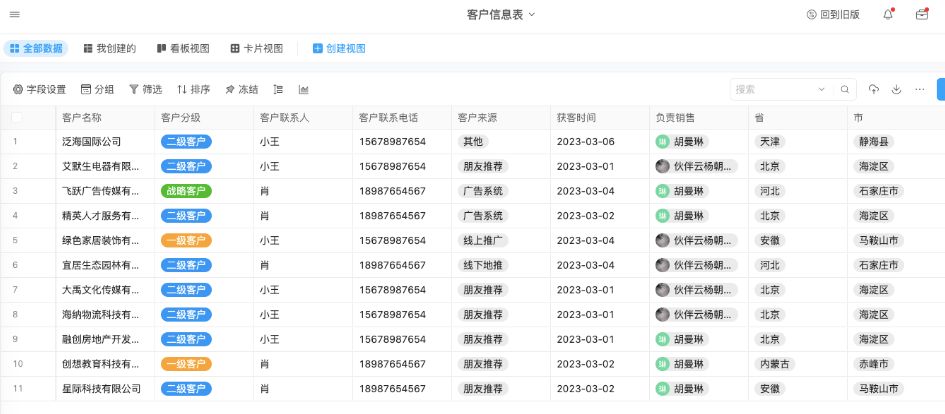The image size is (945, 414).
Task: Click the 天津 province tag
Action: [x=770, y=142]
